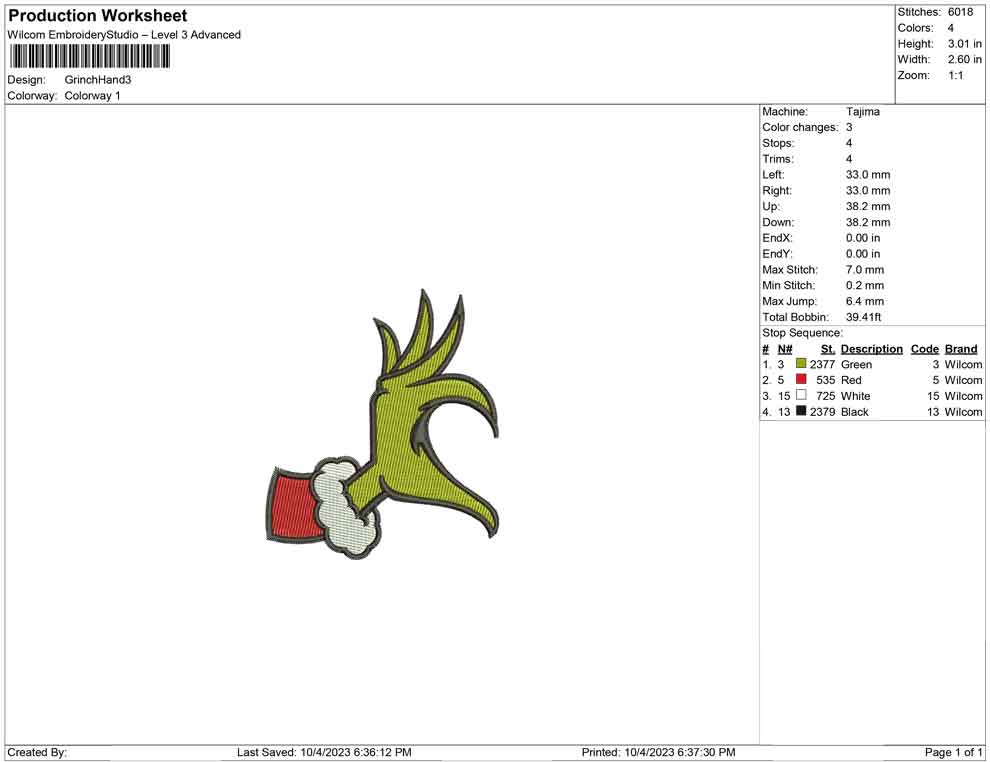Screen dimensions: 990x762
Task: Click the red thread color swatch
Action: pos(801,379)
